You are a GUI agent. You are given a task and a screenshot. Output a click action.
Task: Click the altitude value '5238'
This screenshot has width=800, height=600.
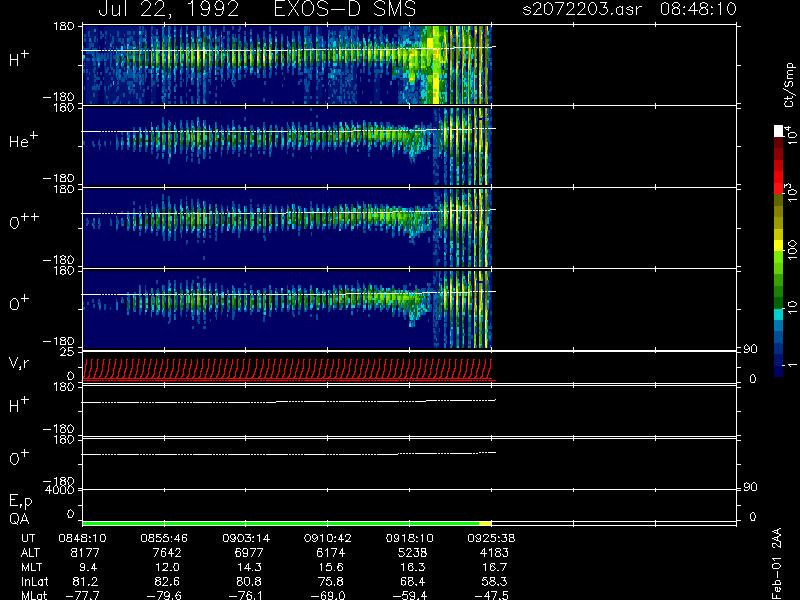412,553
